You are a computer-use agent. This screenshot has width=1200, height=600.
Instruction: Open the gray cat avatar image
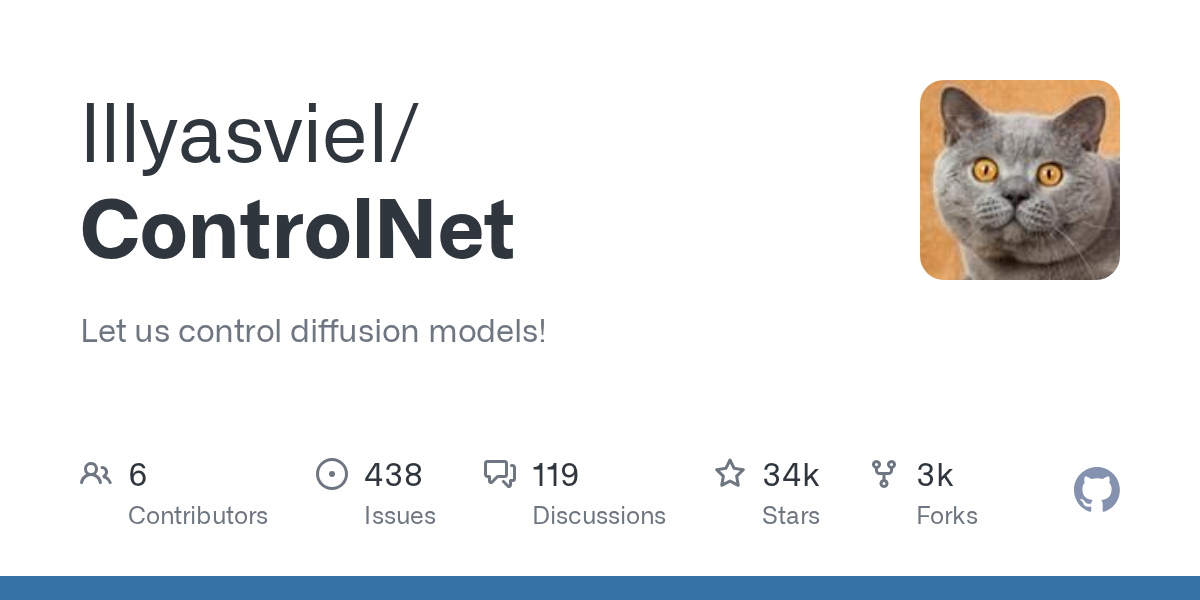point(1019,180)
